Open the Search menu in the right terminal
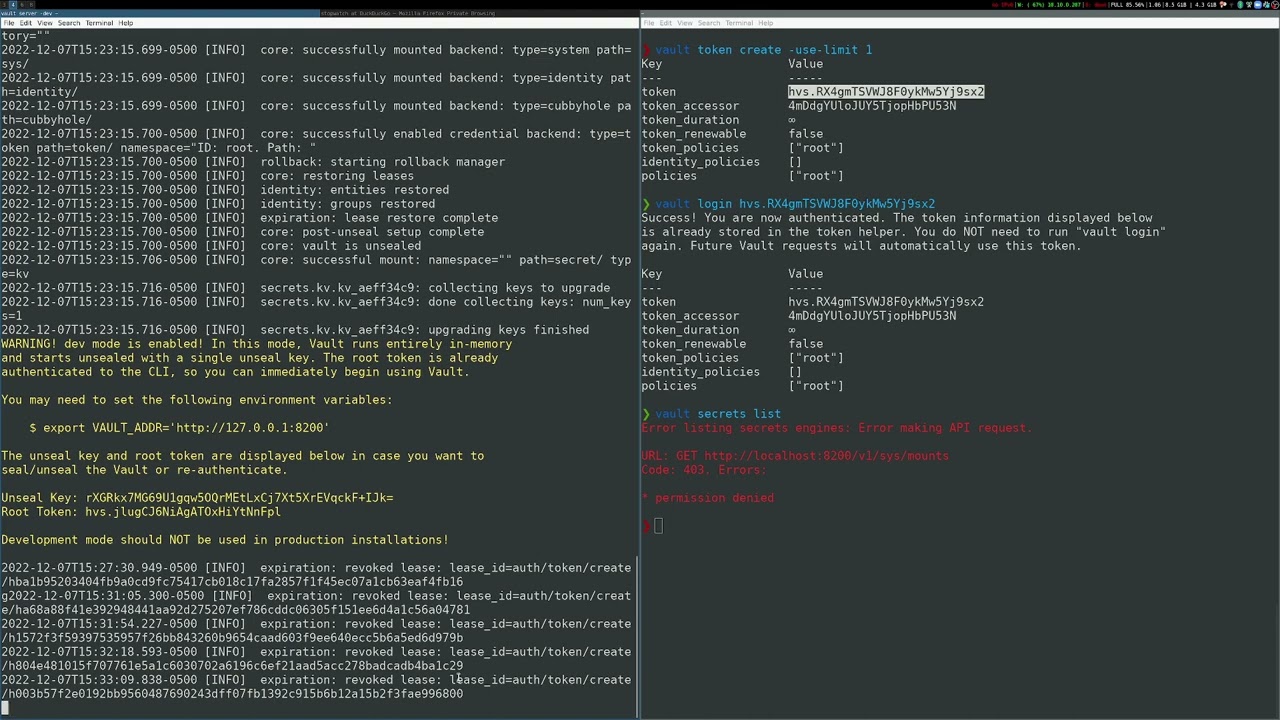 point(709,23)
